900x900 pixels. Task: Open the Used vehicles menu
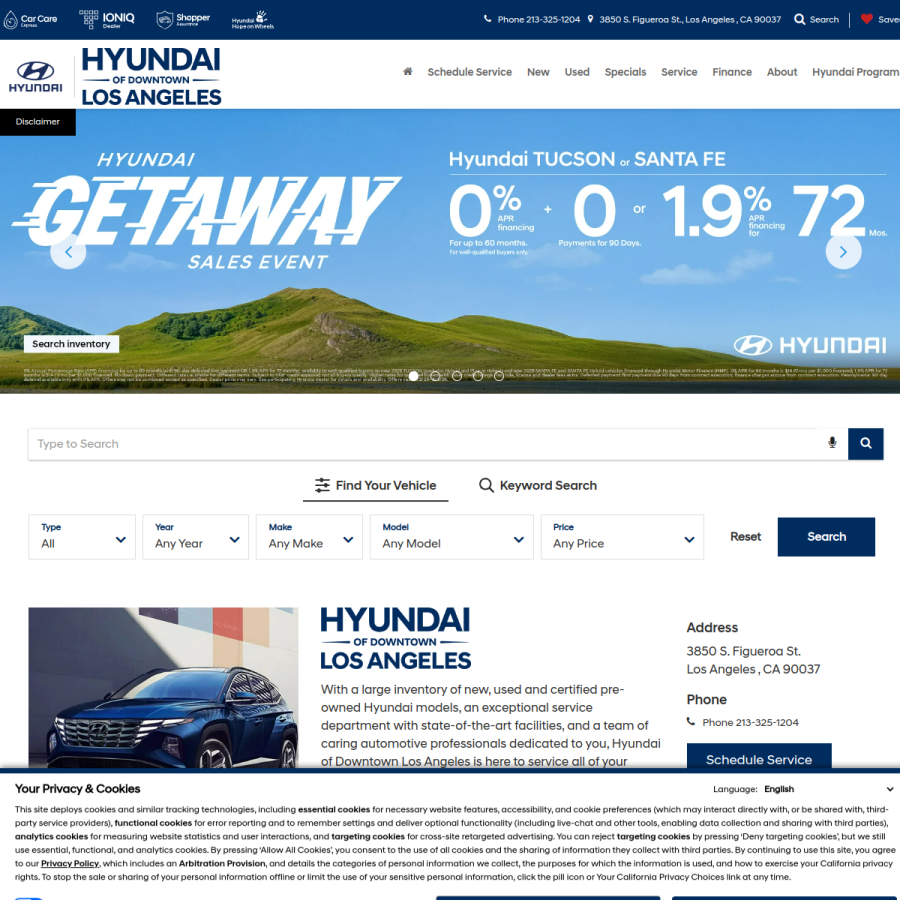pyautogui.click(x=577, y=72)
